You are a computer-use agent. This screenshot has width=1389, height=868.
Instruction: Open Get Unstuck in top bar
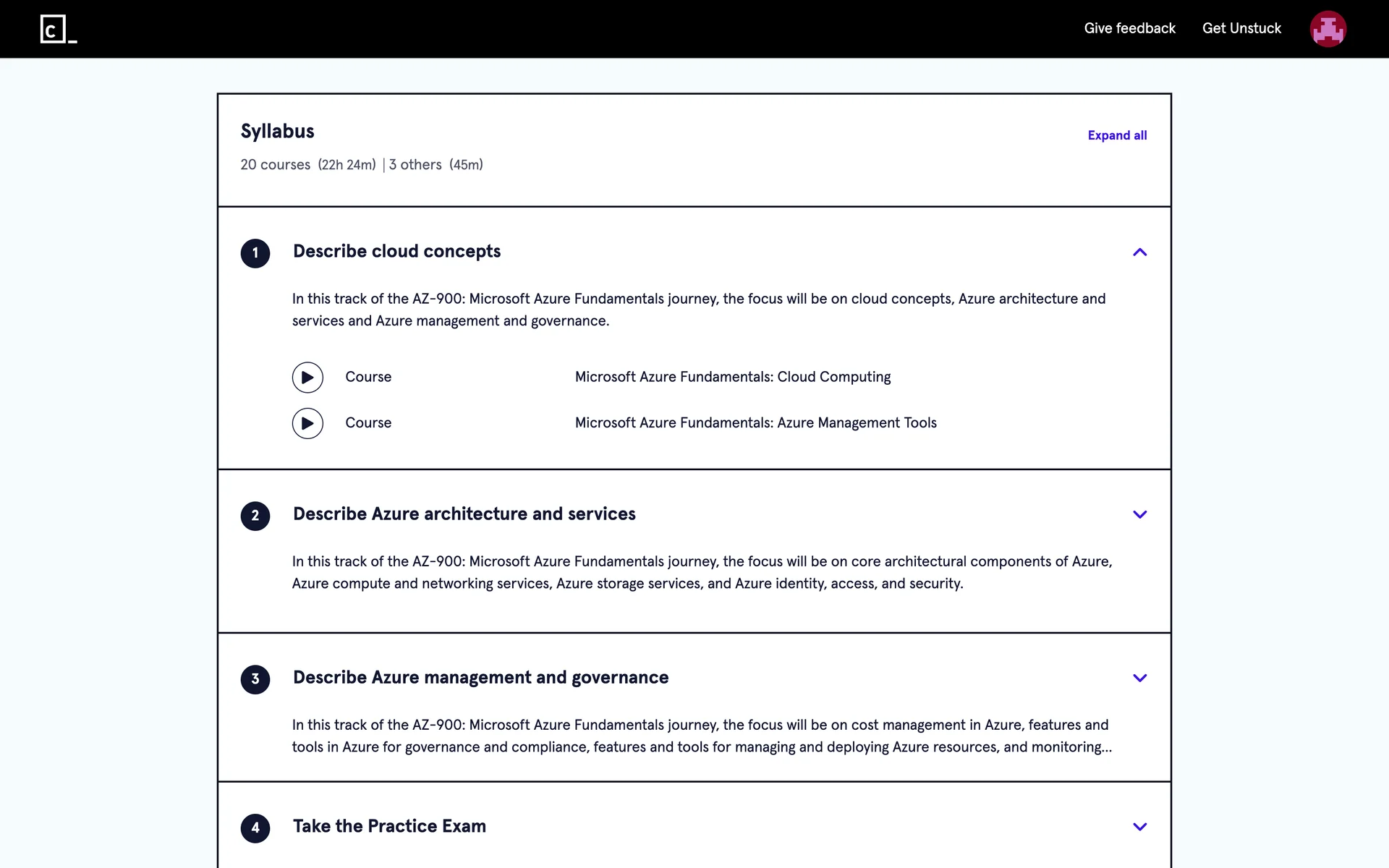[x=1241, y=28]
